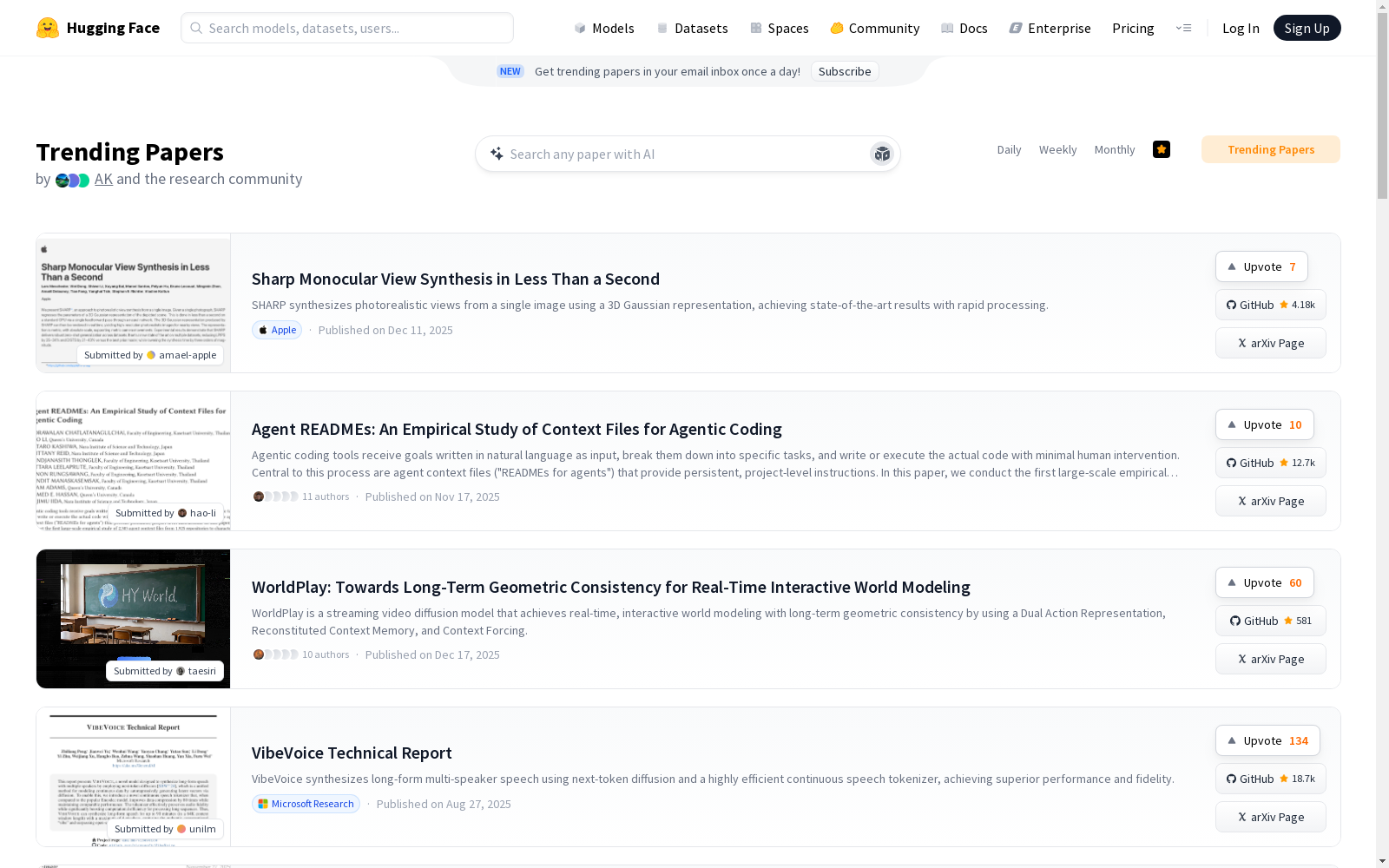Click the Apple organization badge

point(277,330)
